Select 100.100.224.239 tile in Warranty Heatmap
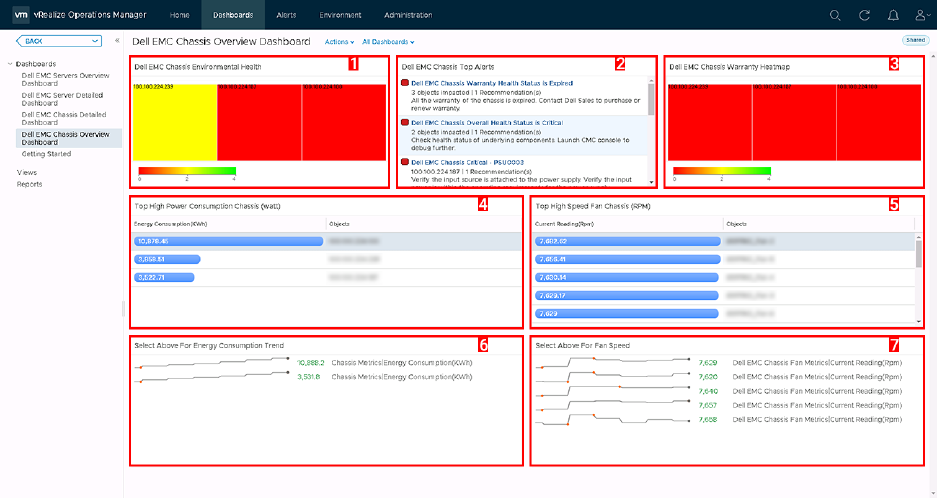The image size is (937, 498). pyautogui.click(x=709, y=122)
